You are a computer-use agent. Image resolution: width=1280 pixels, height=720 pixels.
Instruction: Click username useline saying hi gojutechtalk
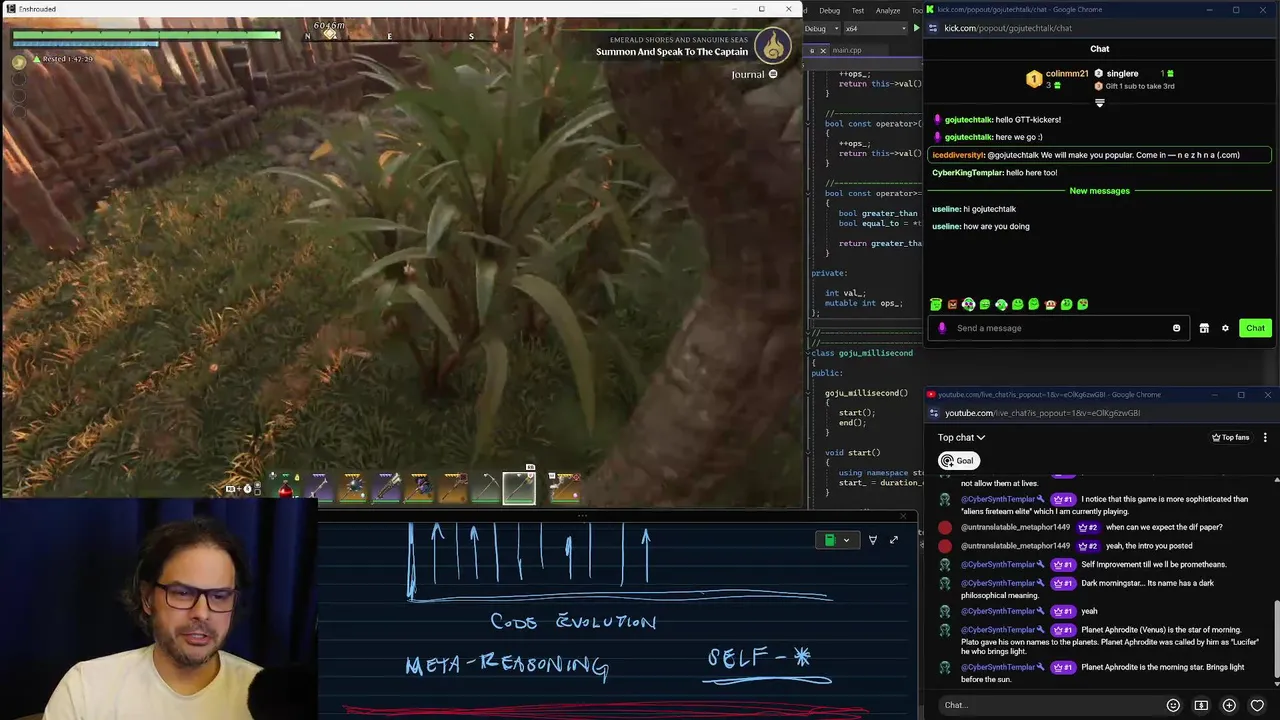945,209
